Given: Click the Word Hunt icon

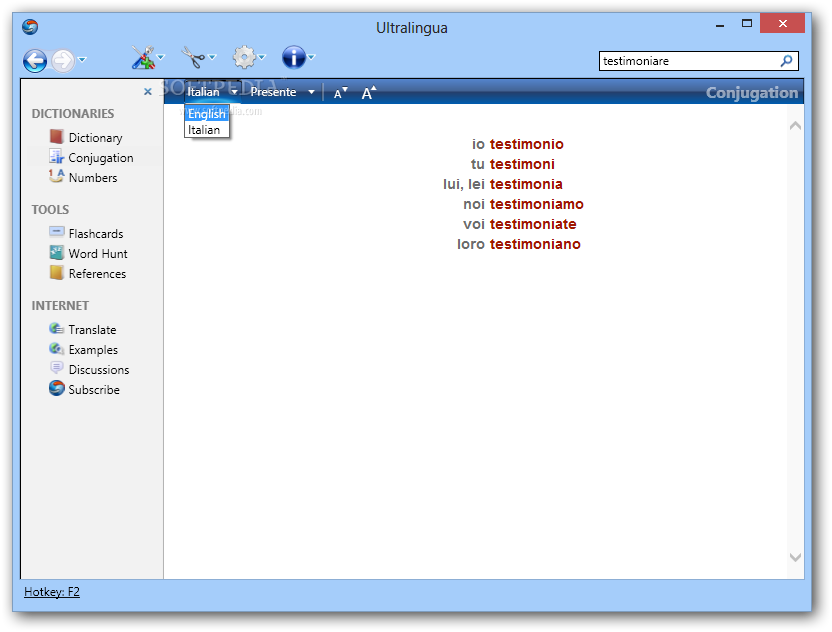Looking at the screenshot, I should click(56, 253).
